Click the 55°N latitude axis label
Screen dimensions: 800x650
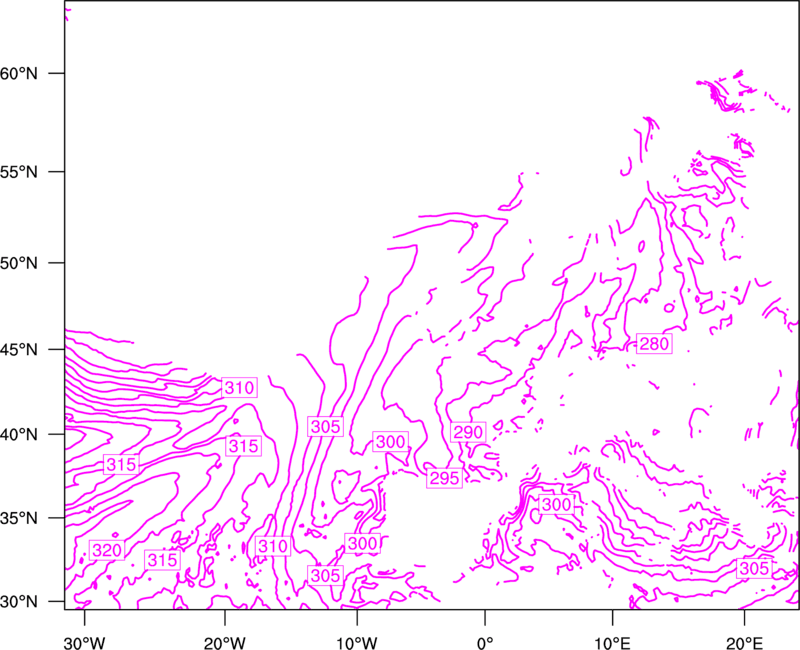coord(19,172)
